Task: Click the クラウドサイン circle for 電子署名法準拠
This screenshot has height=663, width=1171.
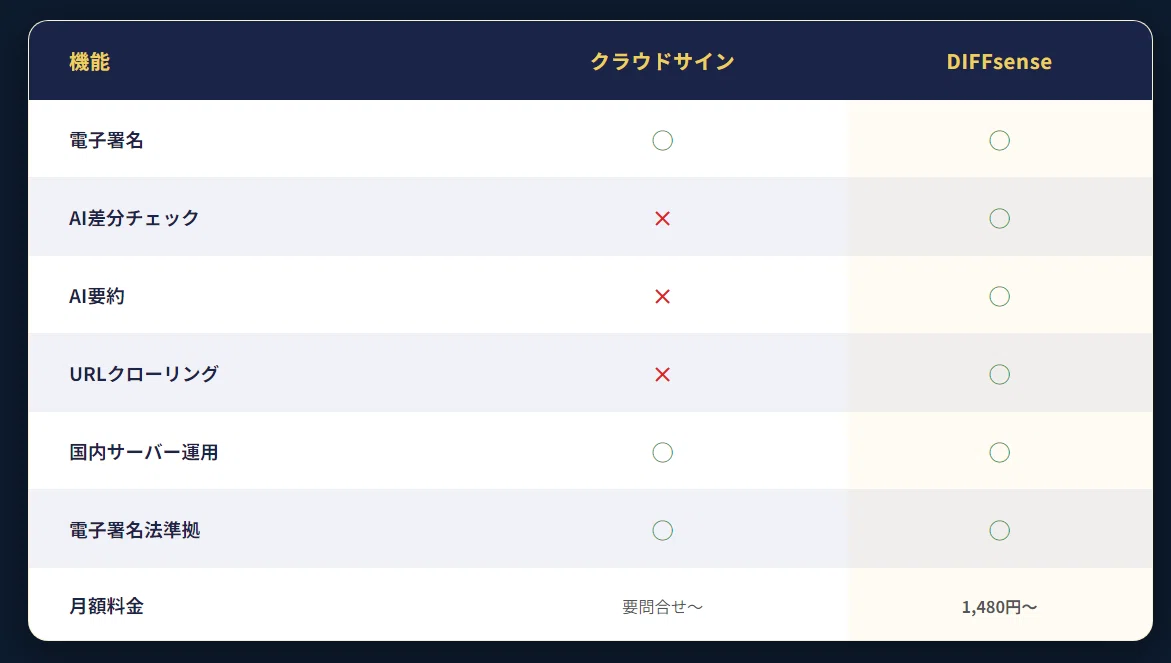Action: (x=662, y=530)
